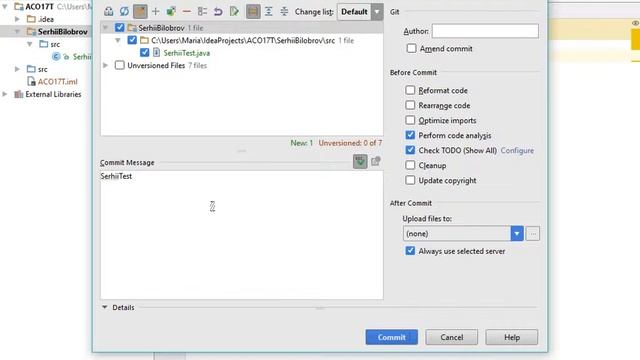
Task: Click the 'Unversioned: 0 of 7' text
Action: tap(350, 143)
